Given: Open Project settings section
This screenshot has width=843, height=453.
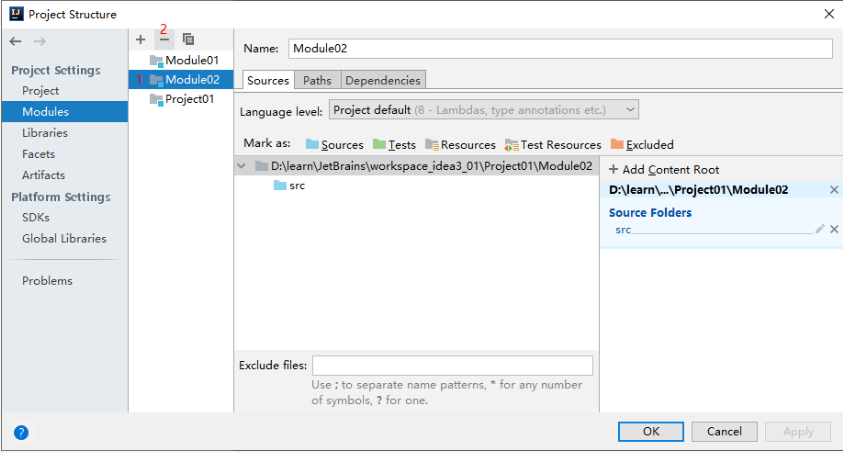Looking at the screenshot, I should (40, 91).
